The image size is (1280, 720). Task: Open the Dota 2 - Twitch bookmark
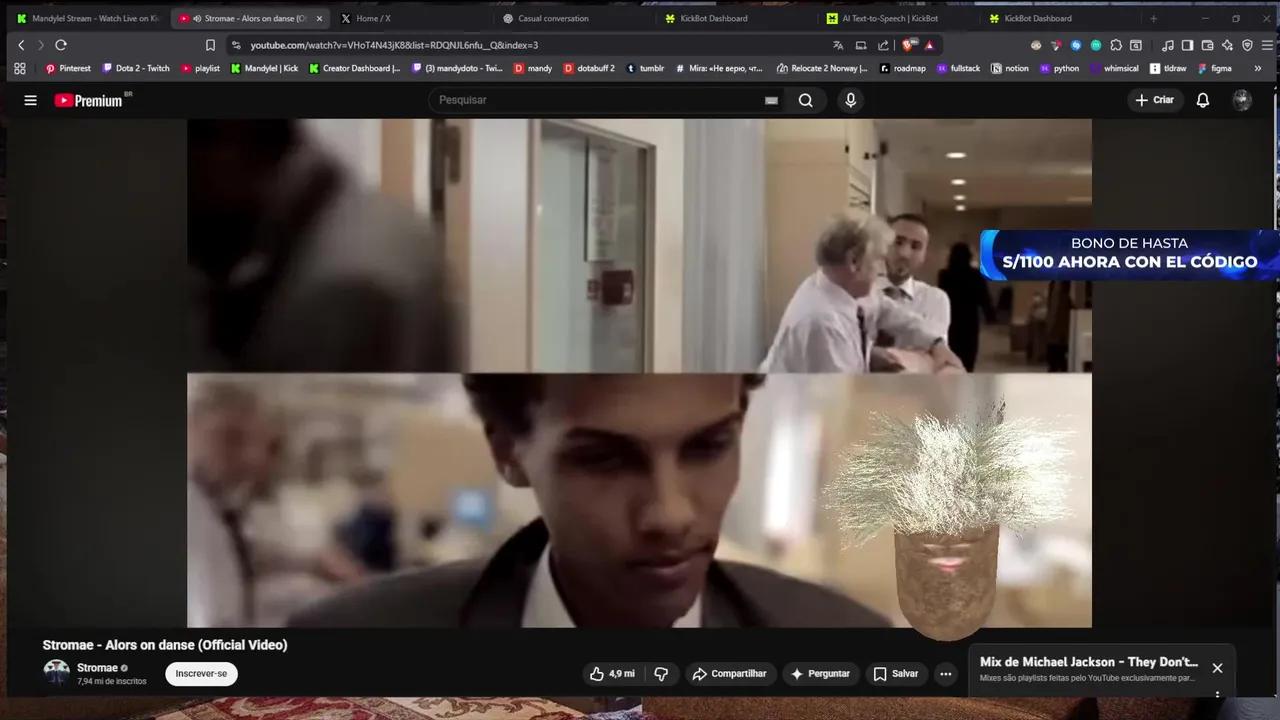point(136,68)
